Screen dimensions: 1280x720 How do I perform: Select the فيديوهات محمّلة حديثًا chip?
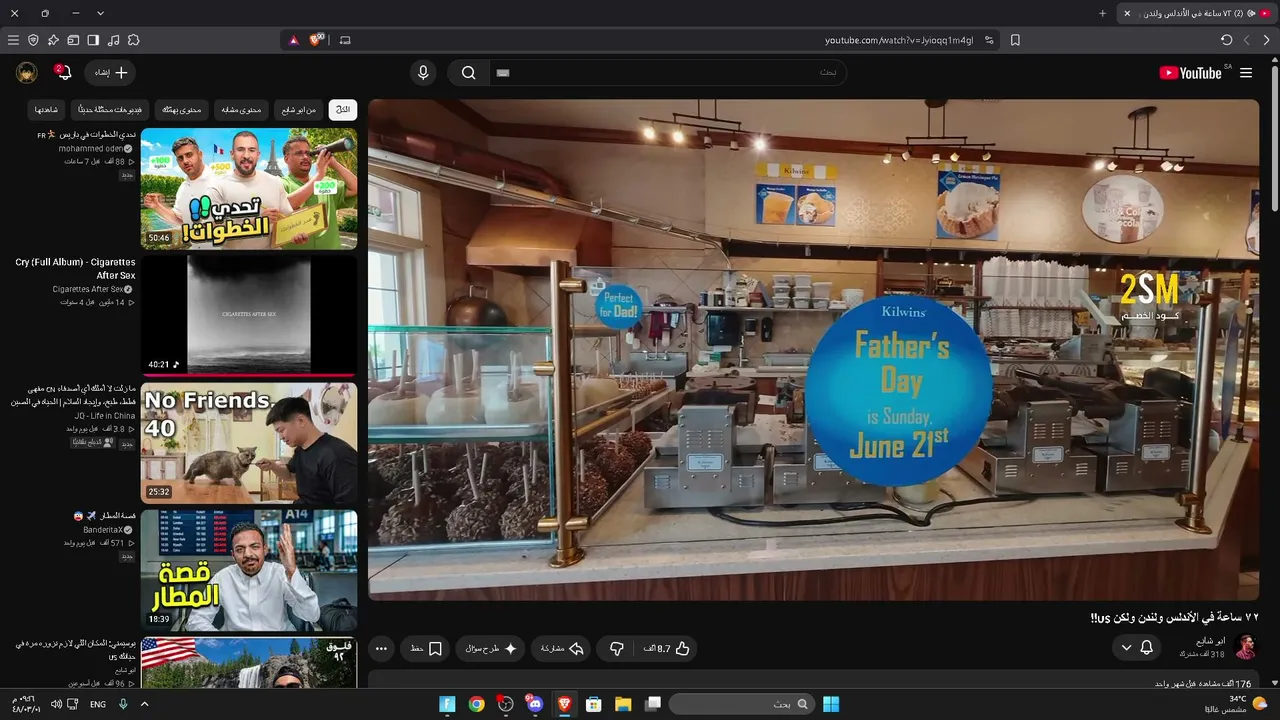pos(110,109)
